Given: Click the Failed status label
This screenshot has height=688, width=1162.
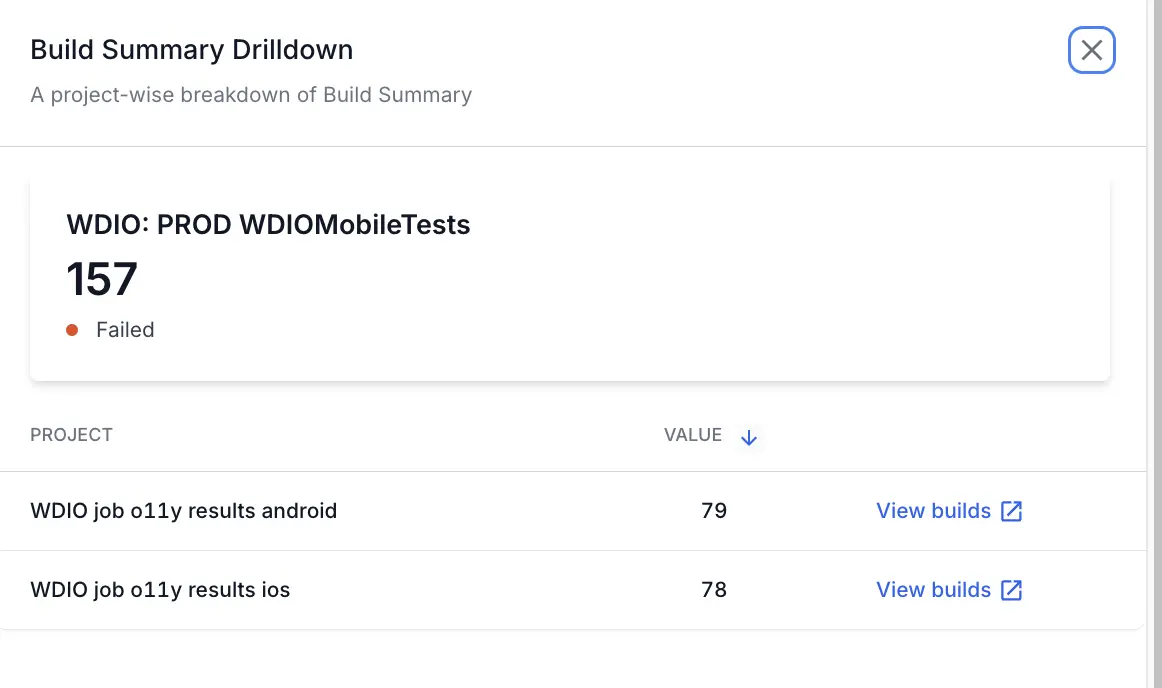Looking at the screenshot, I should click(125, 330).
